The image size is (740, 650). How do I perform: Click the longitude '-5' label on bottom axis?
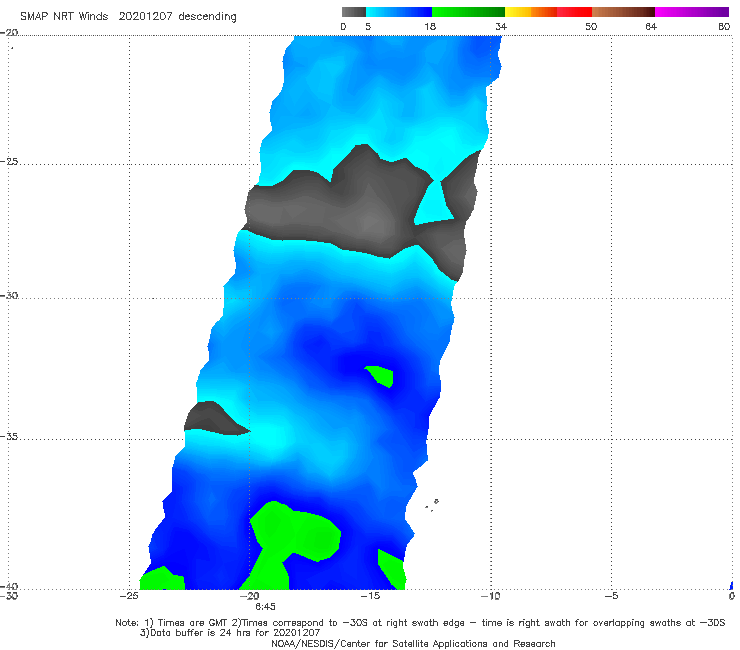[x=611, y=596]
